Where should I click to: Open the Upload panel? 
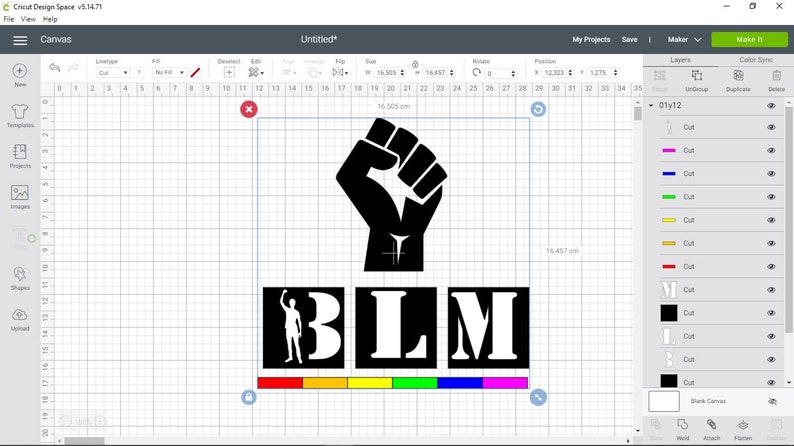coord(20,319)
